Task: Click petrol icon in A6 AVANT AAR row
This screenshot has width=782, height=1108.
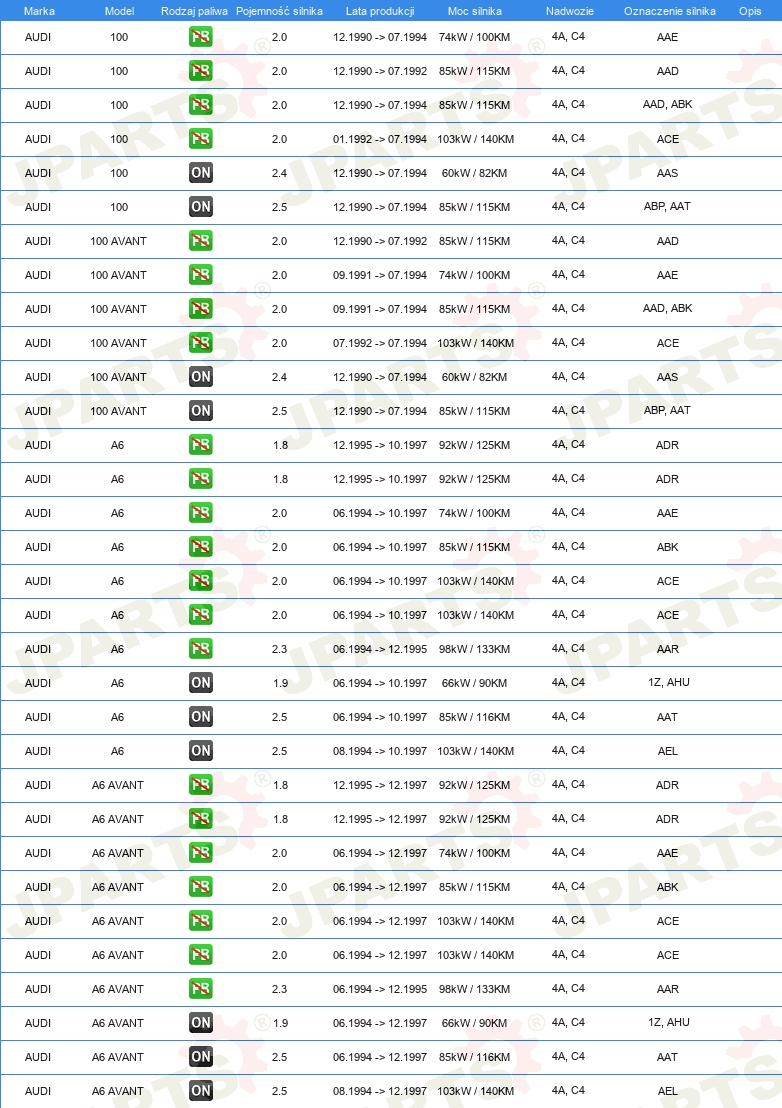Action: point(201,989)
